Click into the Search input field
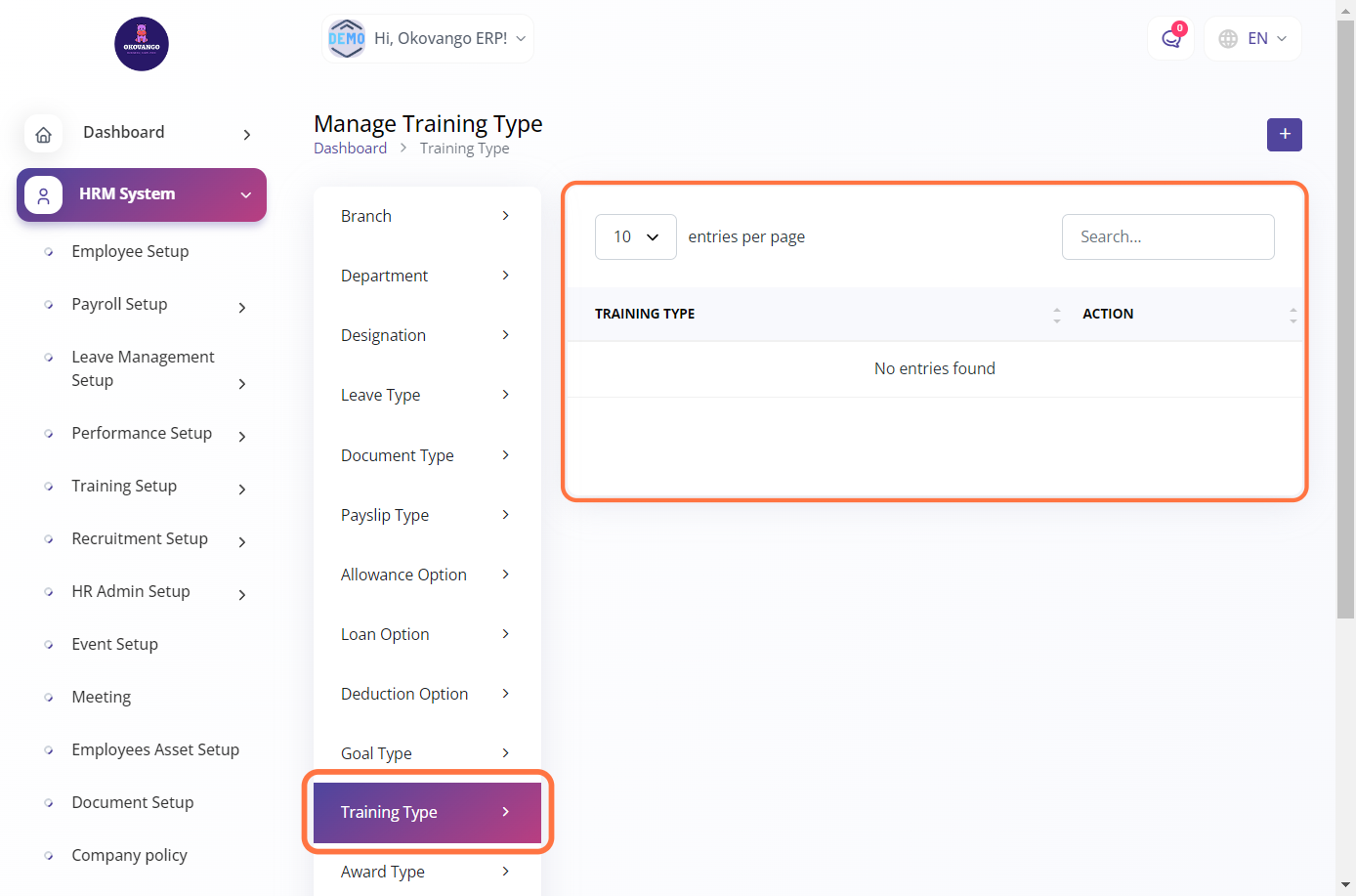This screenshot has height=896, width=1356. pyautogui.click(x=1167, y=237)
